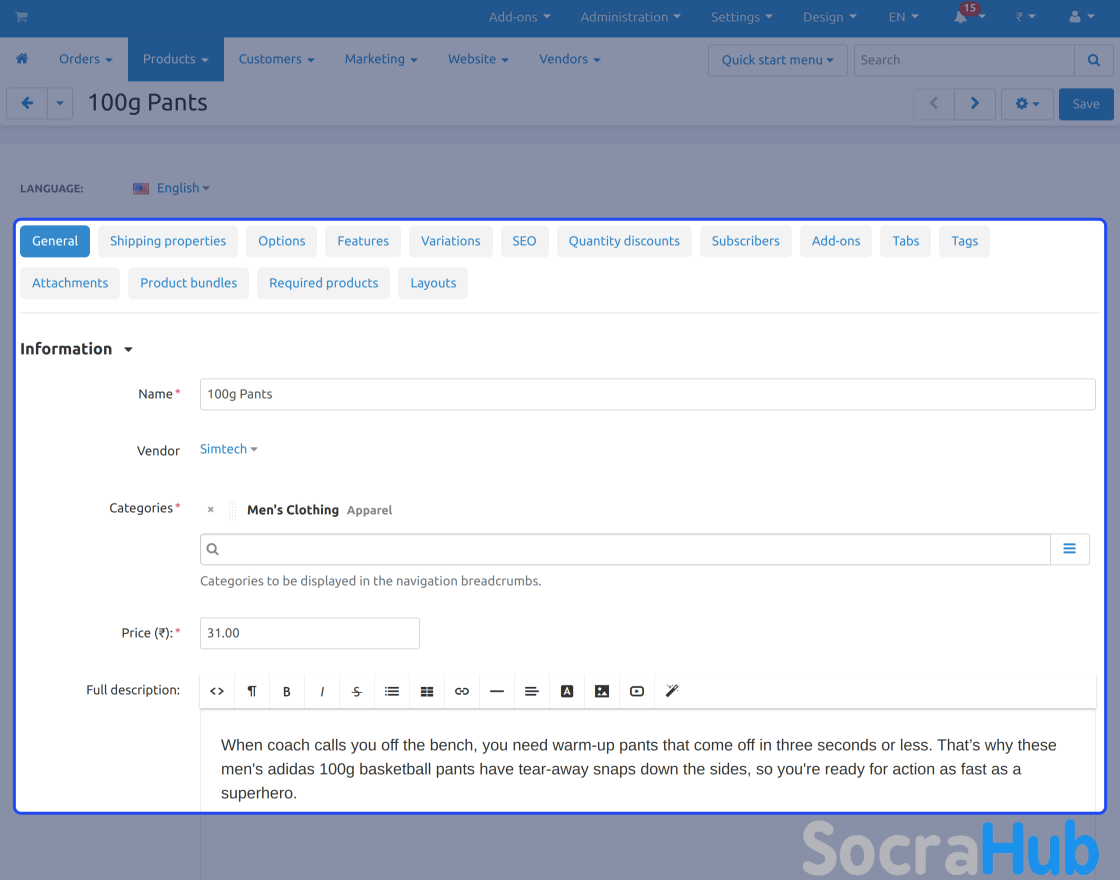Click the search magnifier button

(x=1093, y=60)
